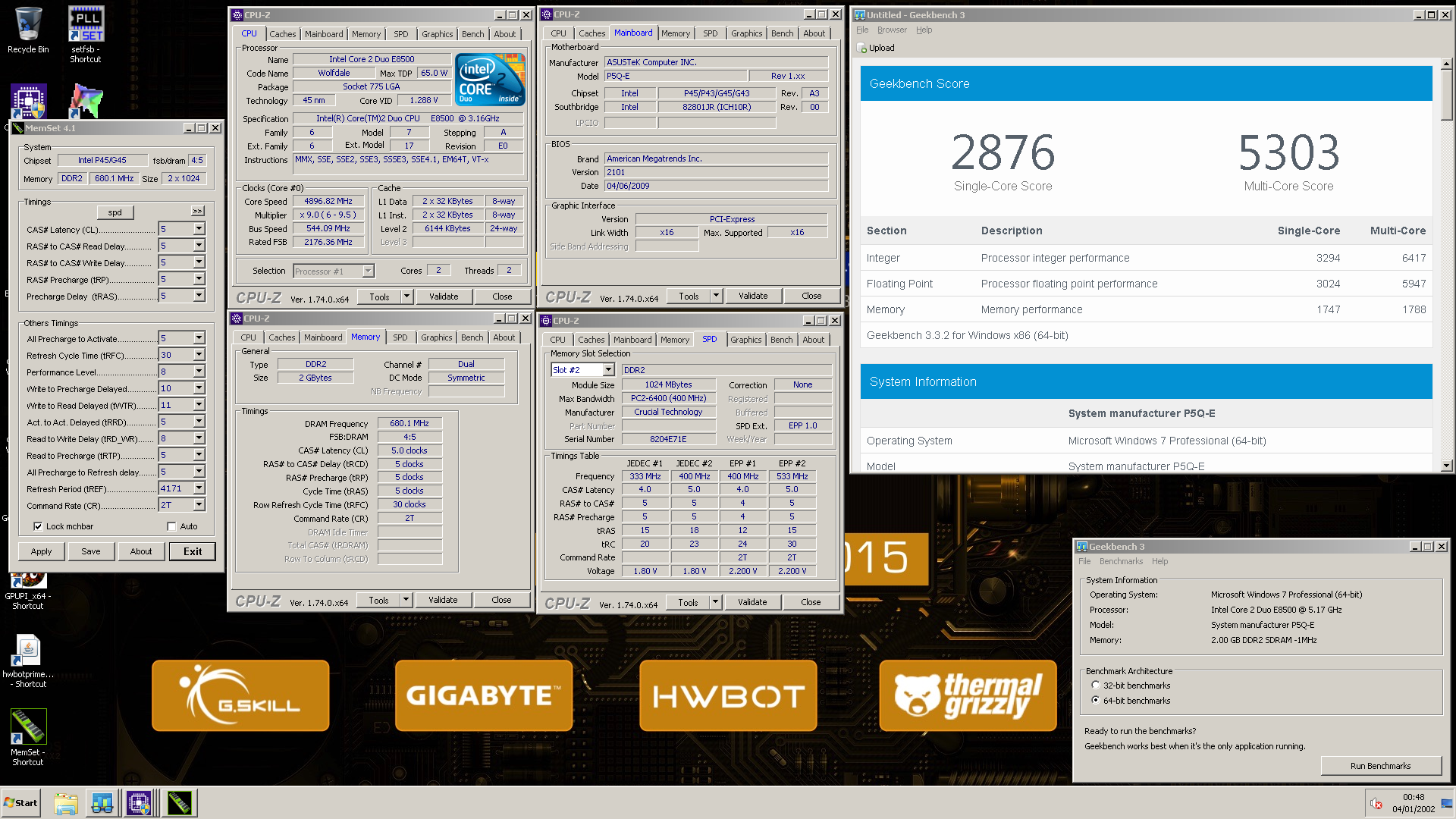Image resolution: width=1456 pixels, height=819 pixels.
Task: Open the purple CPU-Z desktop shortcut
Action: click(x=29, y=100)
